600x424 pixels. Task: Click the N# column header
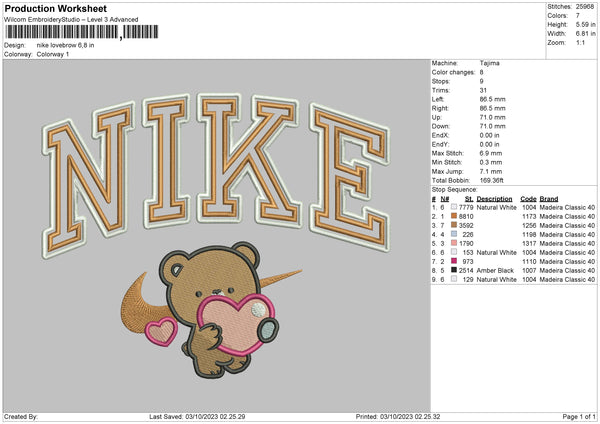(x=445, y=199)
